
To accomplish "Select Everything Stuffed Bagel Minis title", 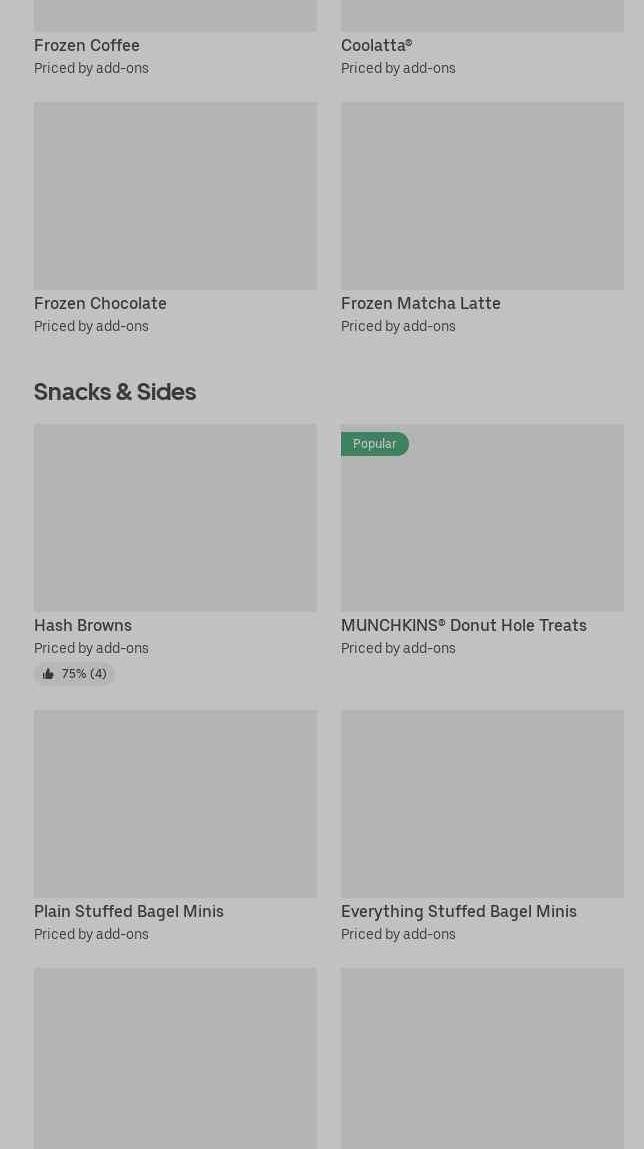I will pyautogui.click(x=458, y=911).
